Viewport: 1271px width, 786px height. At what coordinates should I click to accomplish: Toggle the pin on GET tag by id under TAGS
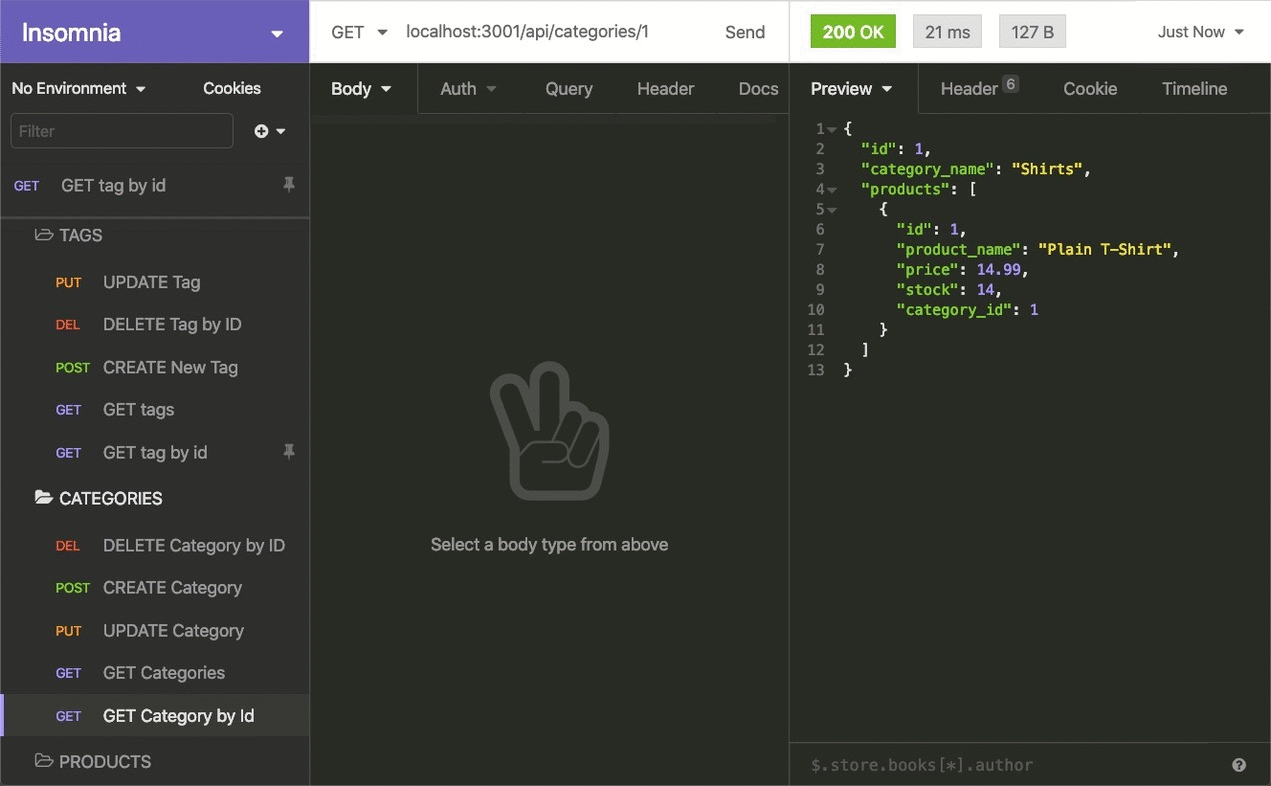[x=289, y=452]
